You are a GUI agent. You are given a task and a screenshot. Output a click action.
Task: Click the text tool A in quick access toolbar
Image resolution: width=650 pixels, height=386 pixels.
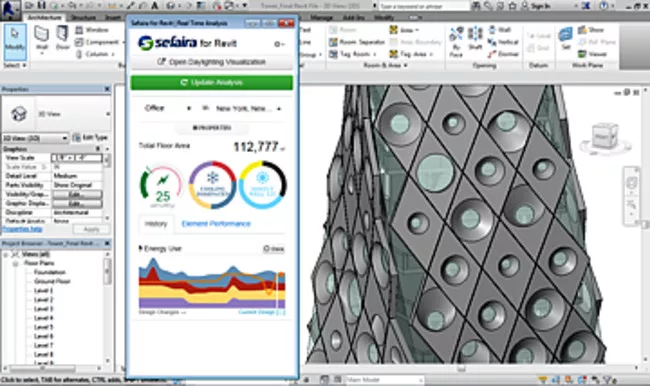(x=155, y=6)
